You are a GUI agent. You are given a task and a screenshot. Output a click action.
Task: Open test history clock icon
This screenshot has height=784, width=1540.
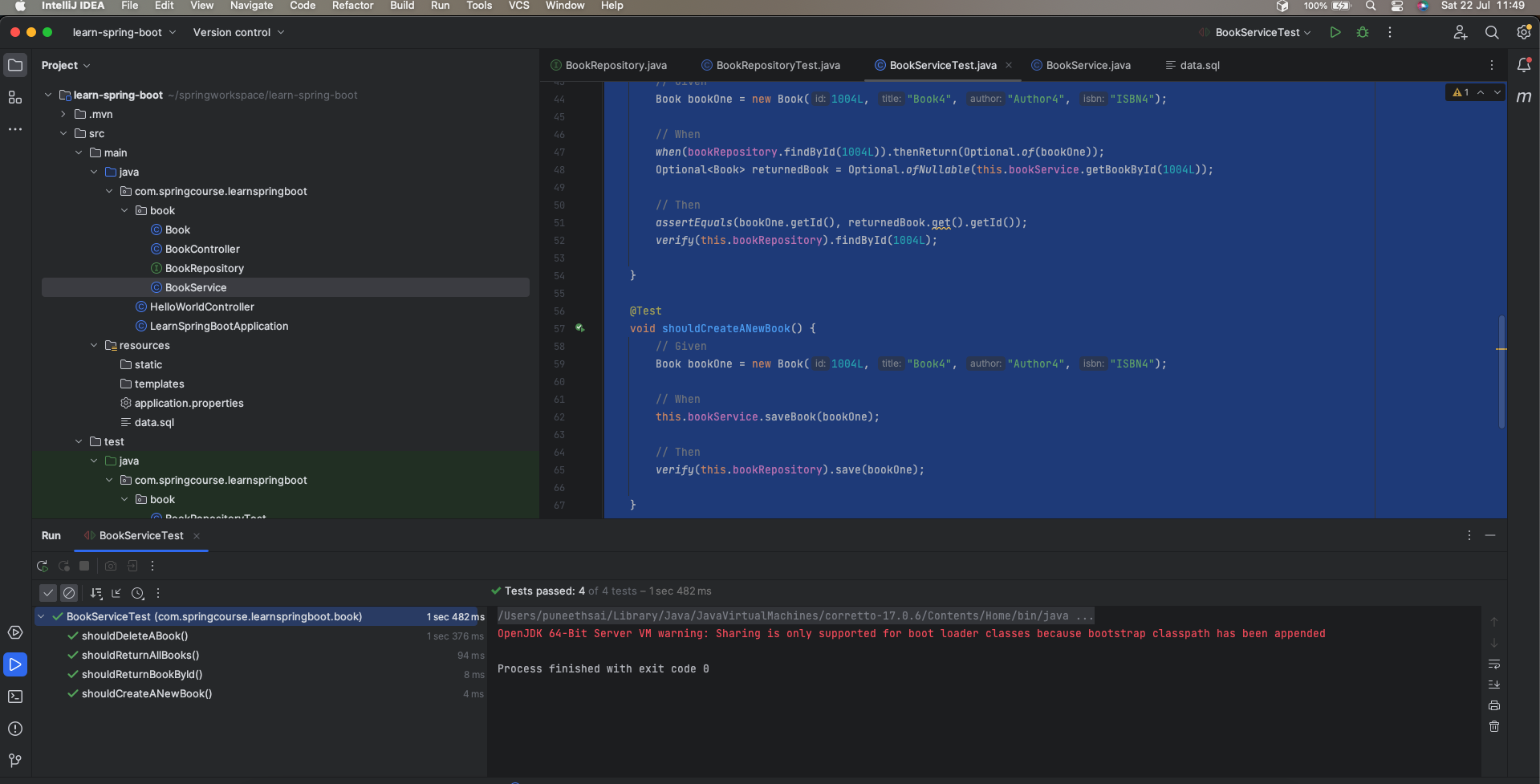coord(138,593)
